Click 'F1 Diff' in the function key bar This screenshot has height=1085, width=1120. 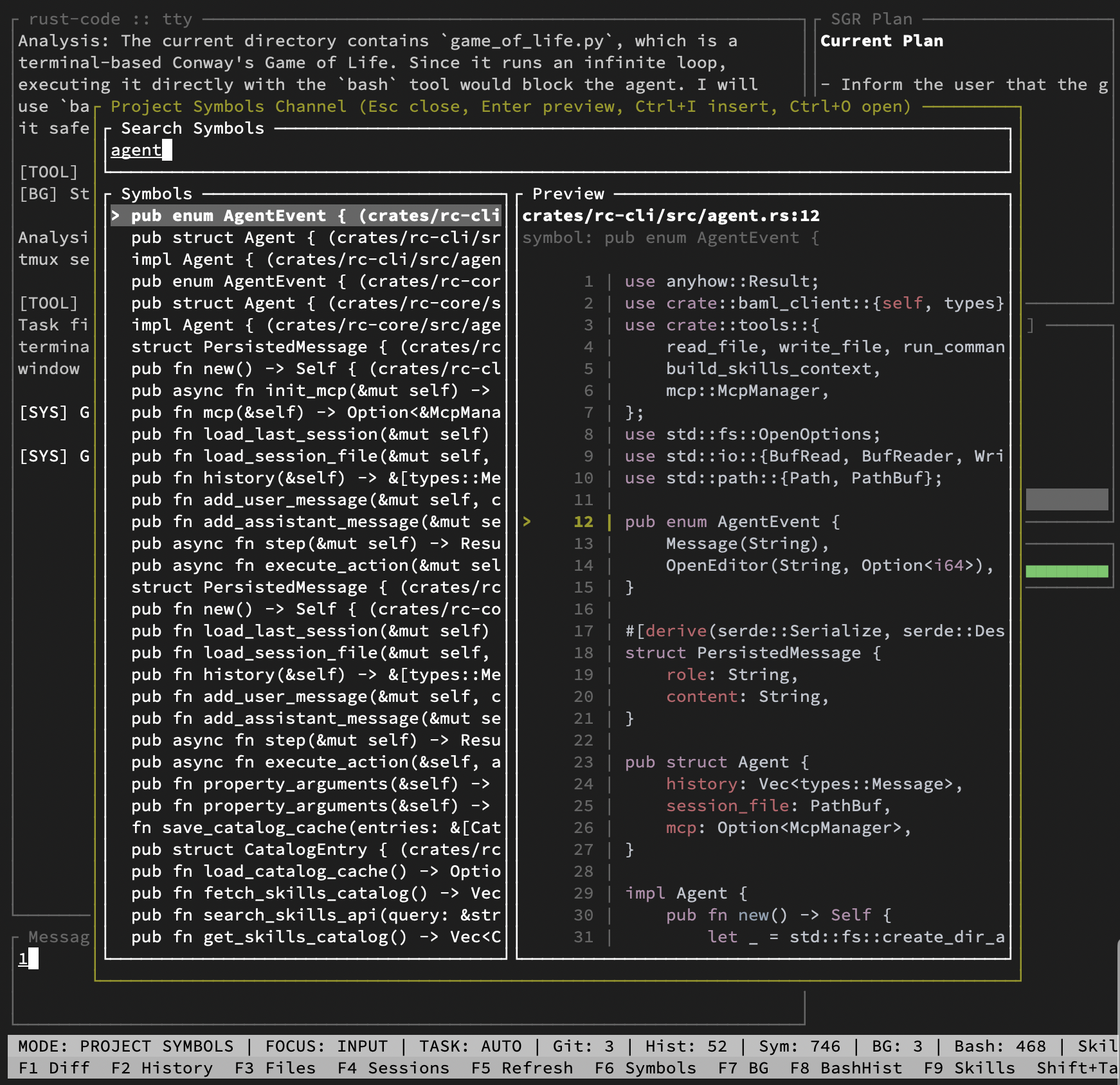point(54,1068)
